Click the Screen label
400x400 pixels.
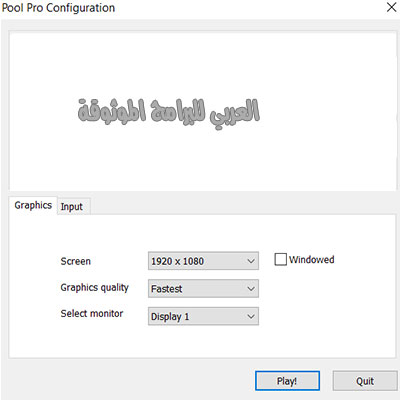(x=76, y=261)
